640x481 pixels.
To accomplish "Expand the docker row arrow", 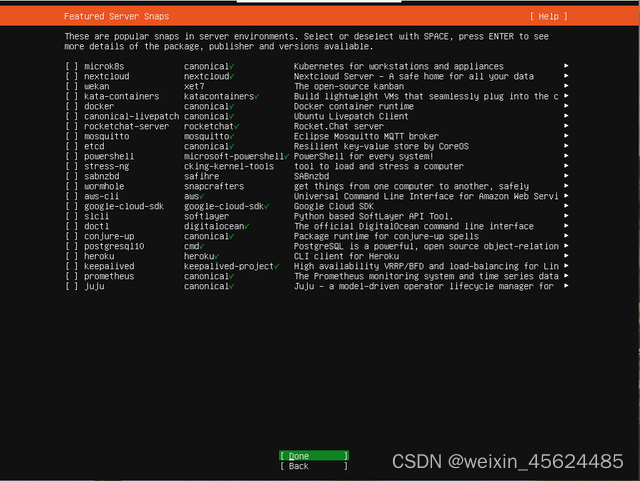I will click(566, 106).
